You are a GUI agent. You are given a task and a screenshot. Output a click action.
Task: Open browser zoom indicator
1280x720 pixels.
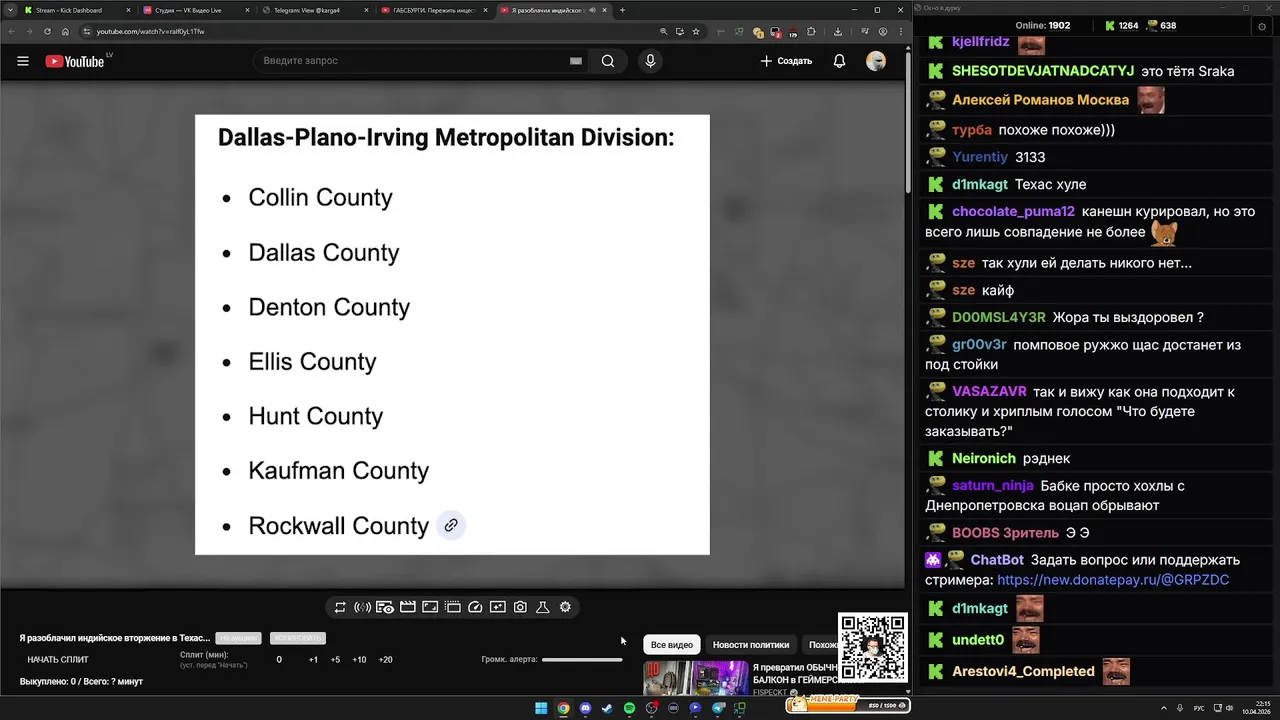663,31
